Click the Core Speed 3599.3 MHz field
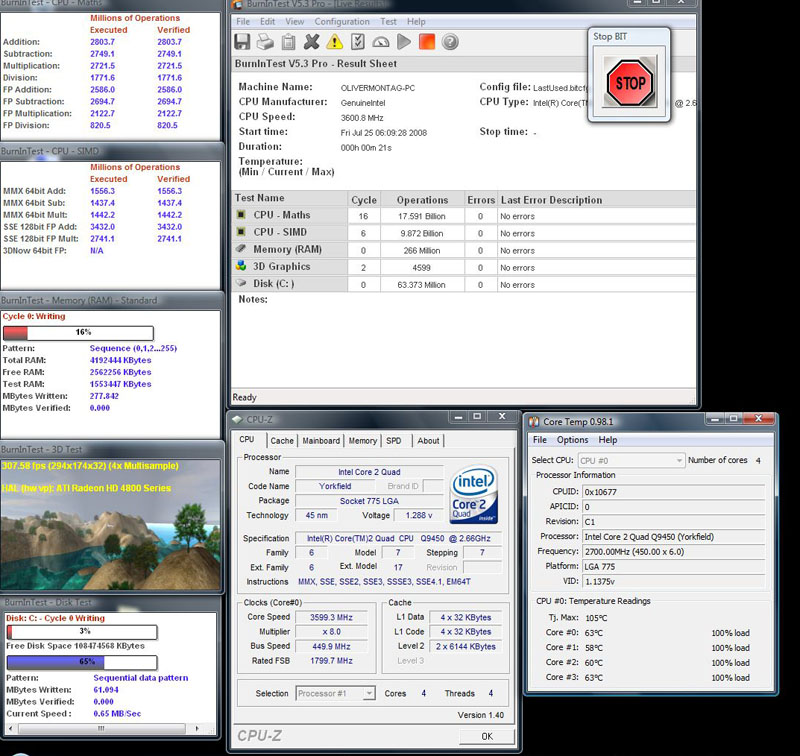Screen dimensions: 800x756 tap(331, 617)
